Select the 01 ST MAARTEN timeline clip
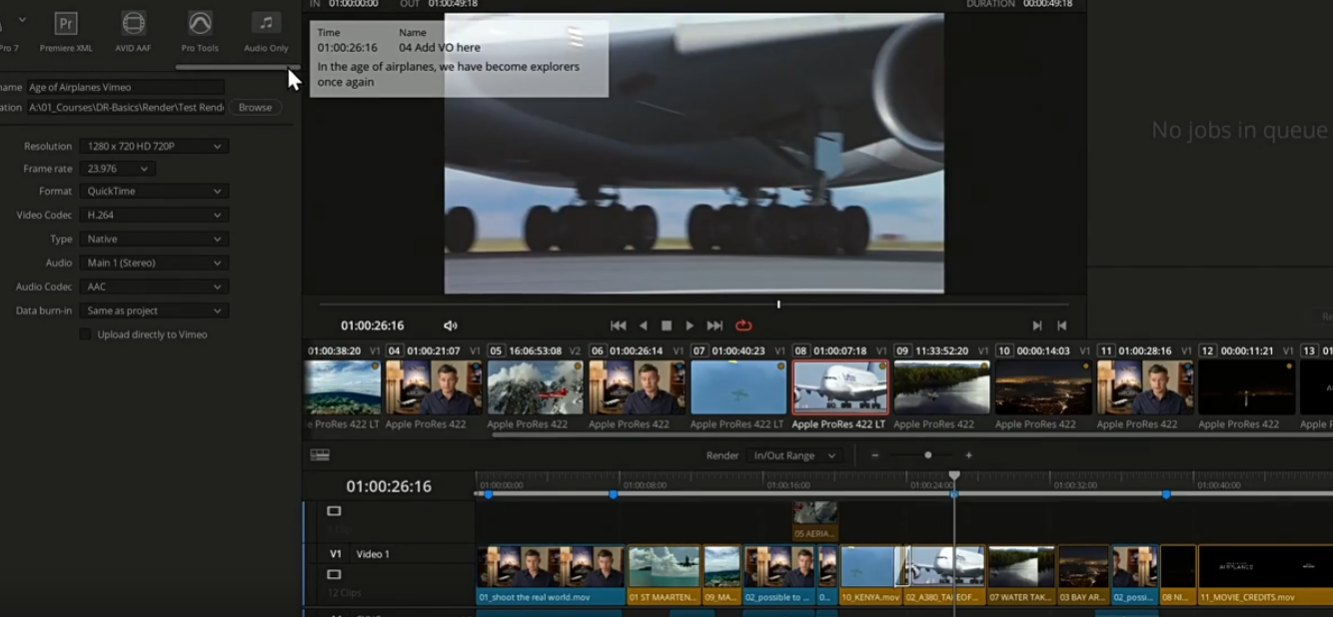1333x617 pixels. pos(664,575)
